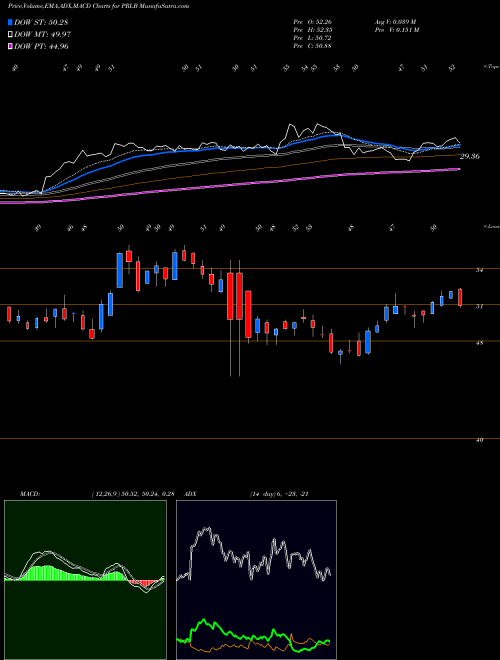Click the 40 price axis label
This screenshot has width=500, height=660.
479,440
